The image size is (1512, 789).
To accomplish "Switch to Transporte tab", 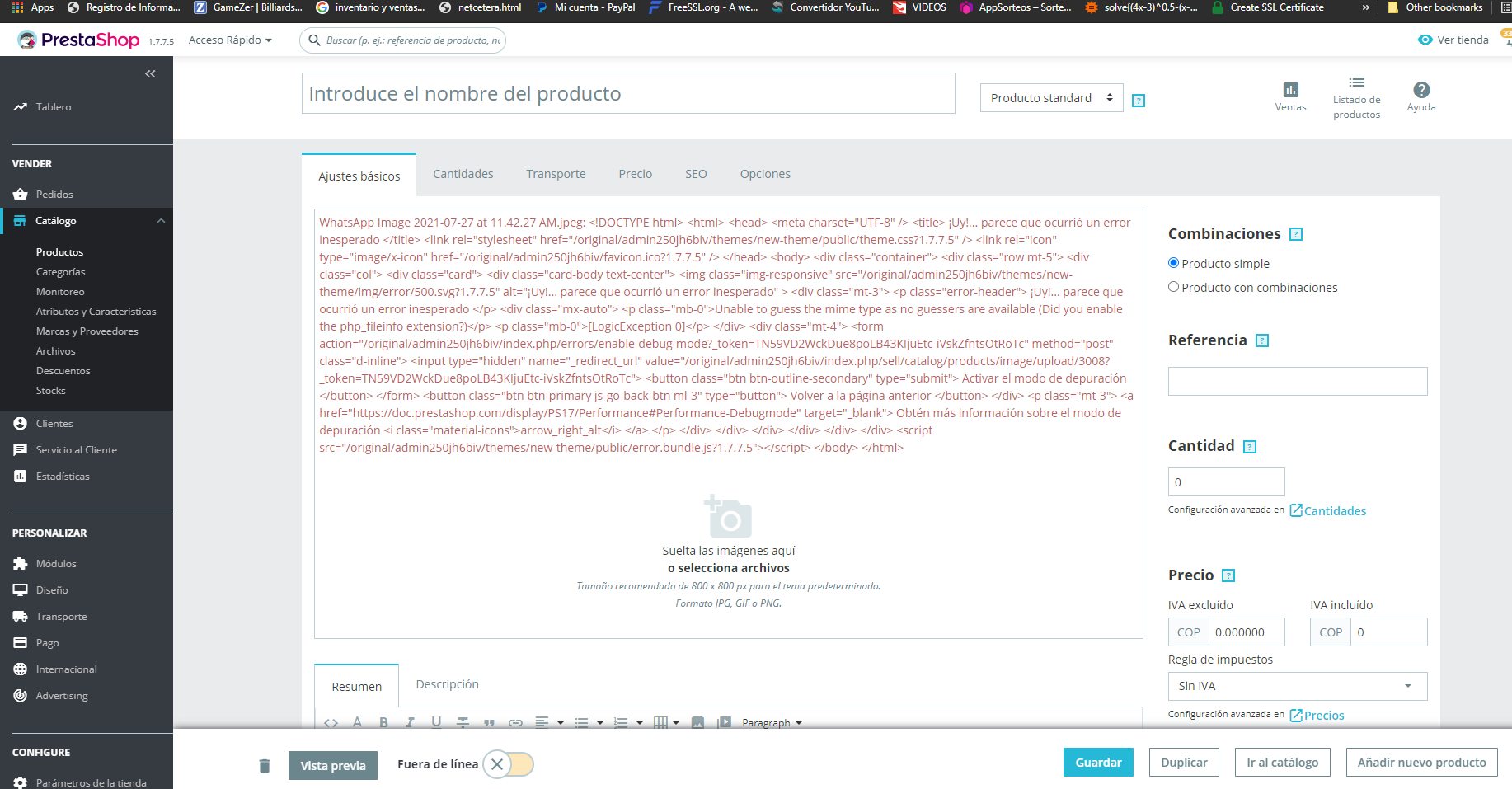I will pos(556,174).
